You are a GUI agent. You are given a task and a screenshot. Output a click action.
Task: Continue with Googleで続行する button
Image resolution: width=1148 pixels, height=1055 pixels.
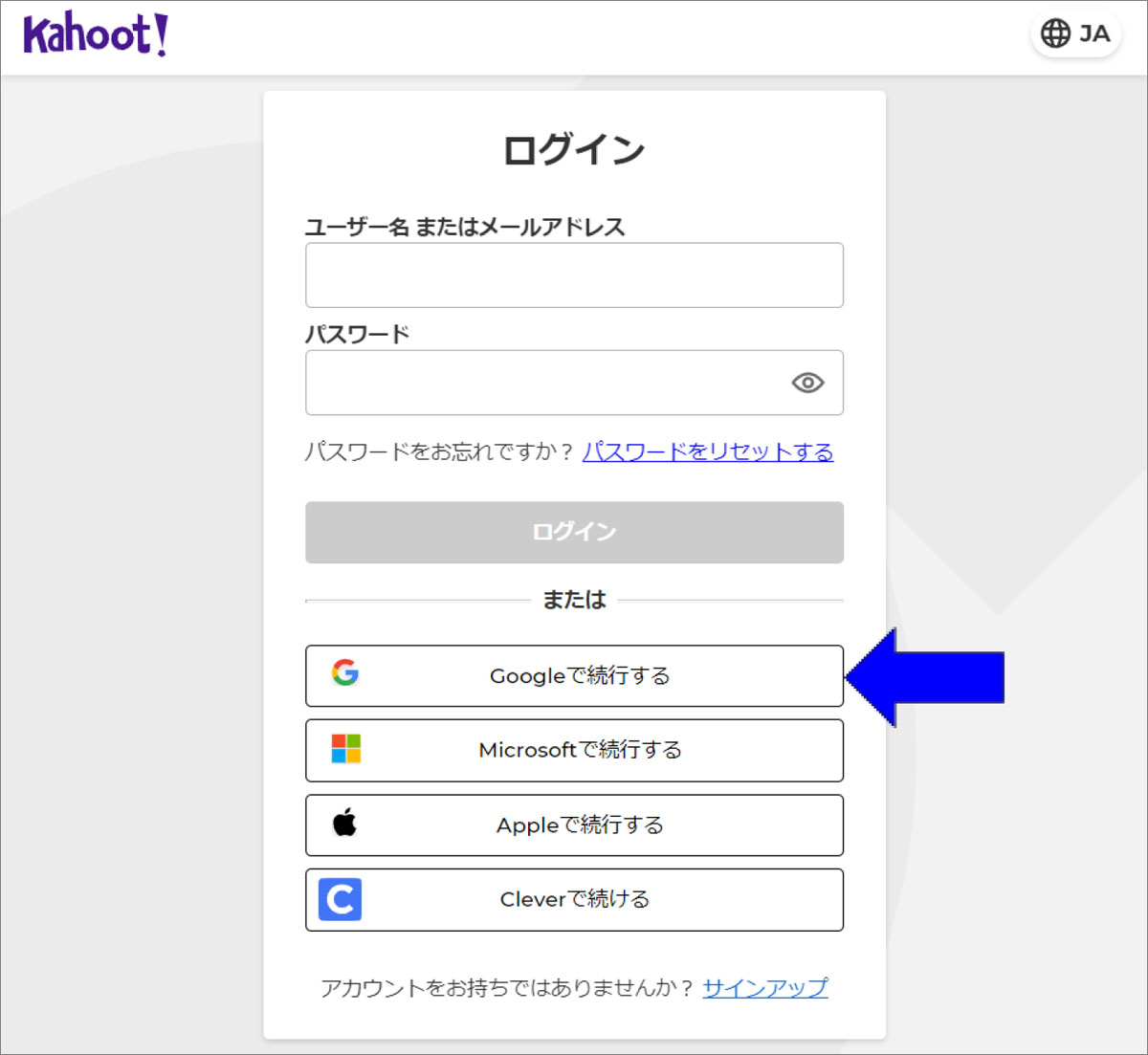[x=574, y=676]
